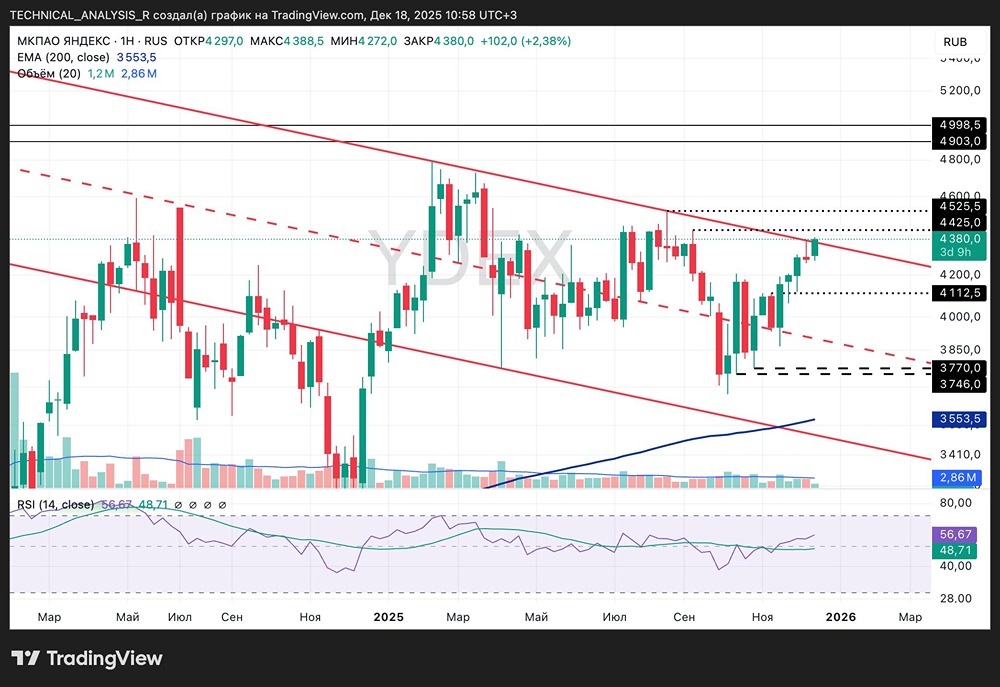Select the Объём (20) indicator legend
The height and width of the screenshot is (687, 1000).
[49, 73]
